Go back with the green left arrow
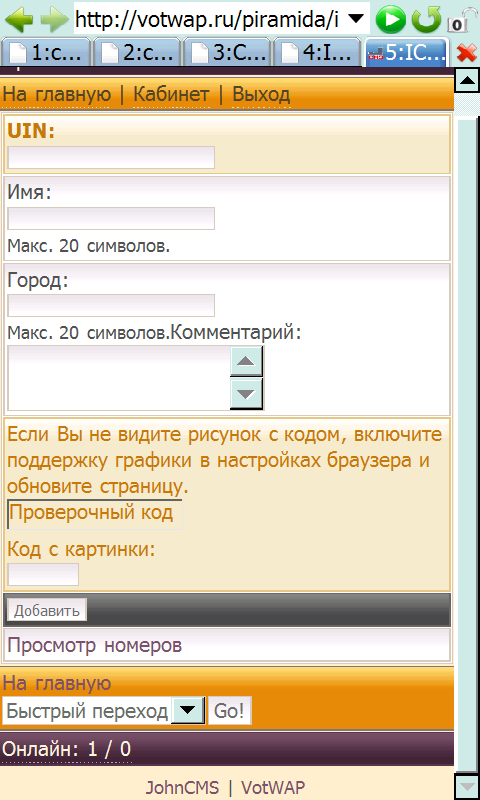The image size is (480, 800). (19, 19)
